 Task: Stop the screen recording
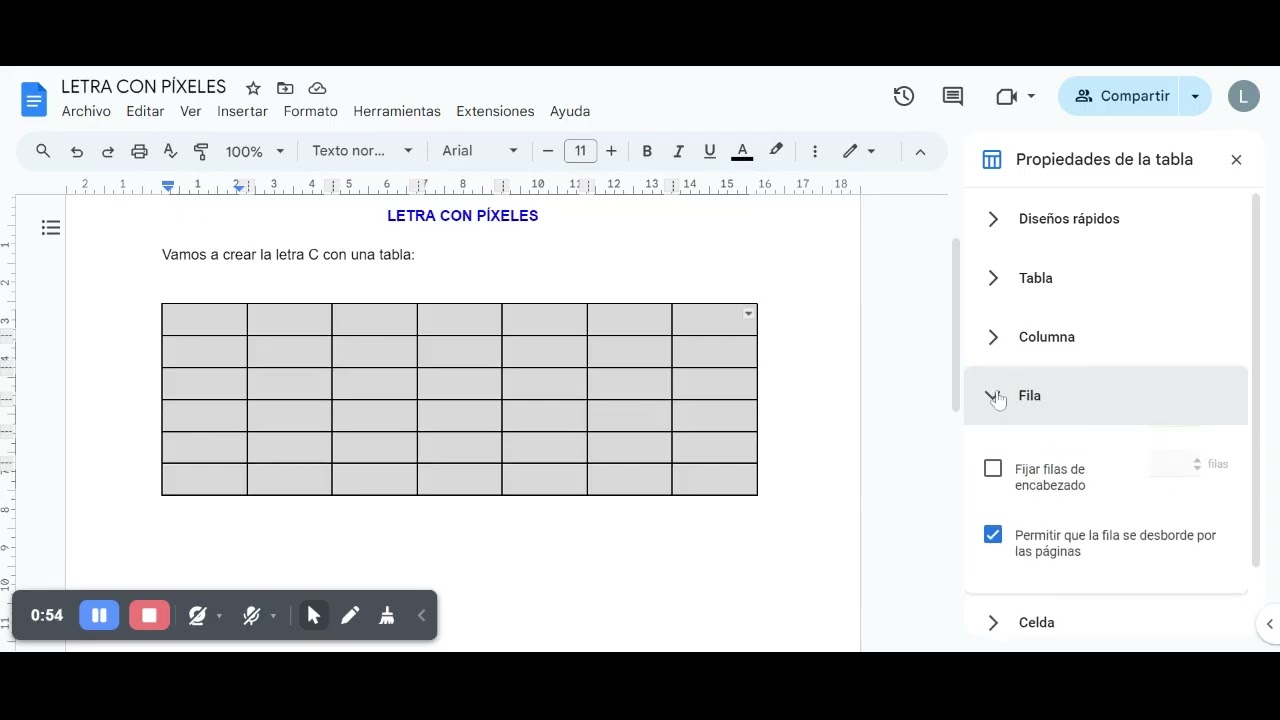[x=149, y=615]
